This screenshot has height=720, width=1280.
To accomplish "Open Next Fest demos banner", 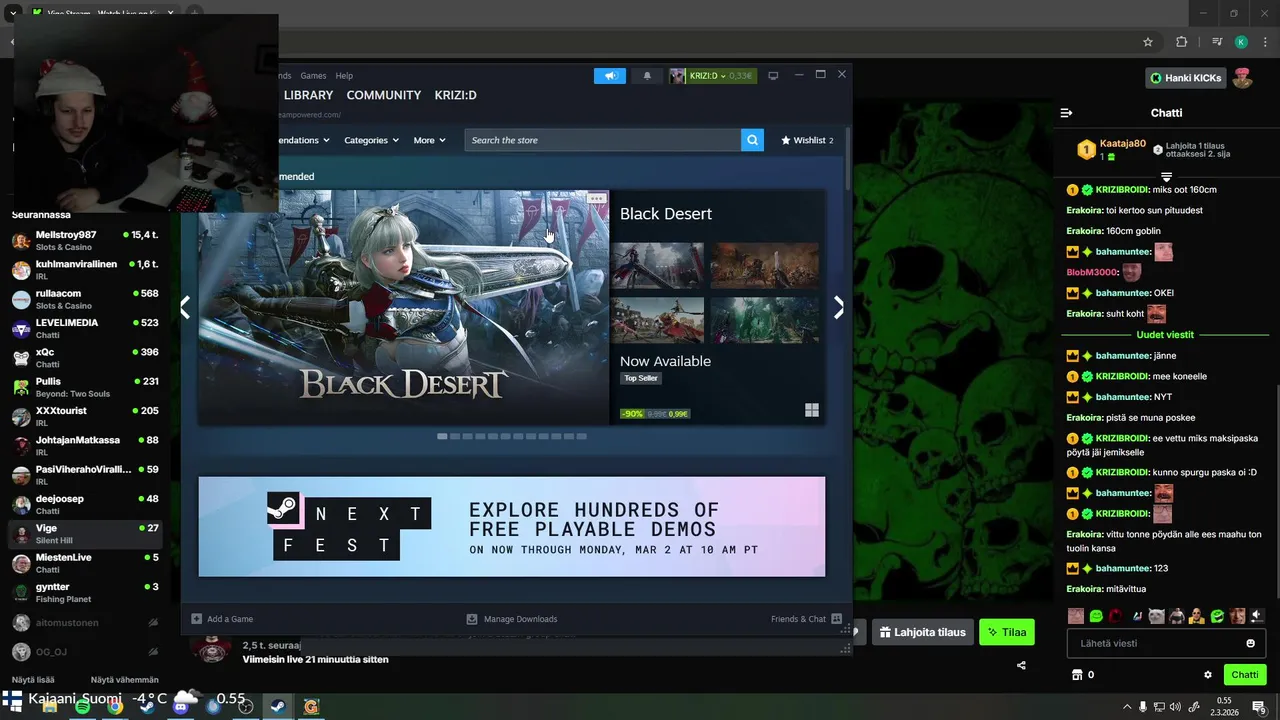I will pyautogui.click(x=512, y=526).
